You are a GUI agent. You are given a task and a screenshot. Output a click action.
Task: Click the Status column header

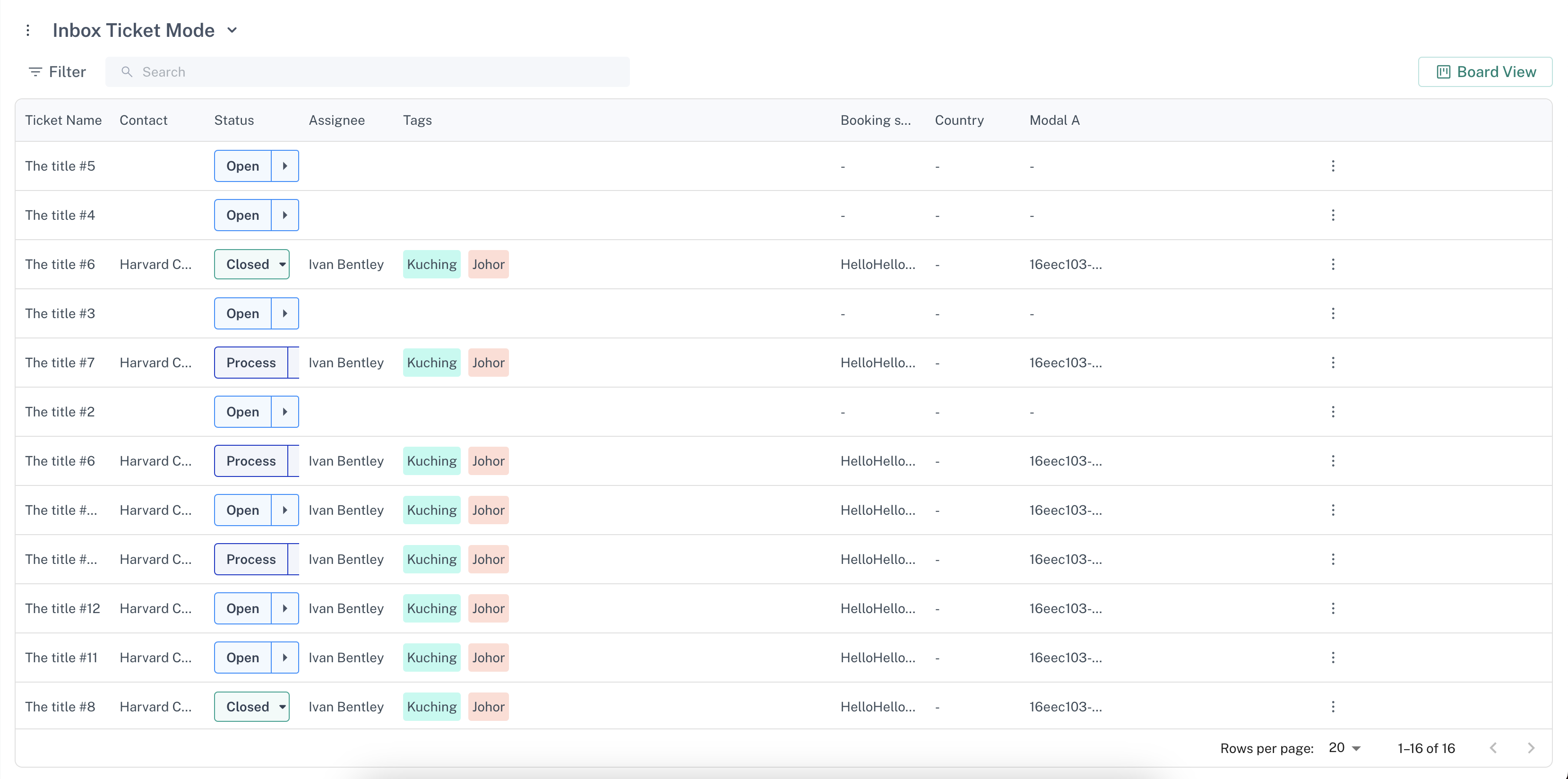[x=234, y=121]
